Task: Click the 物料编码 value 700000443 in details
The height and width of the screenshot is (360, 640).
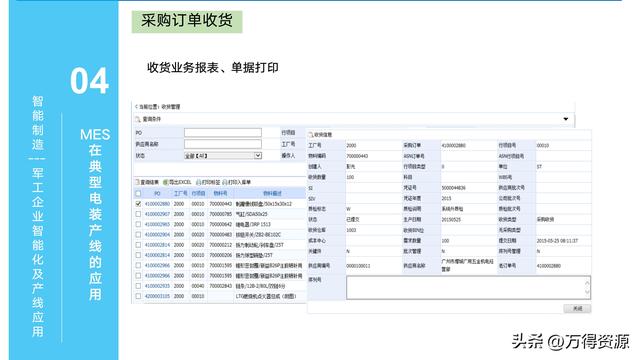Action: point(357,156)
